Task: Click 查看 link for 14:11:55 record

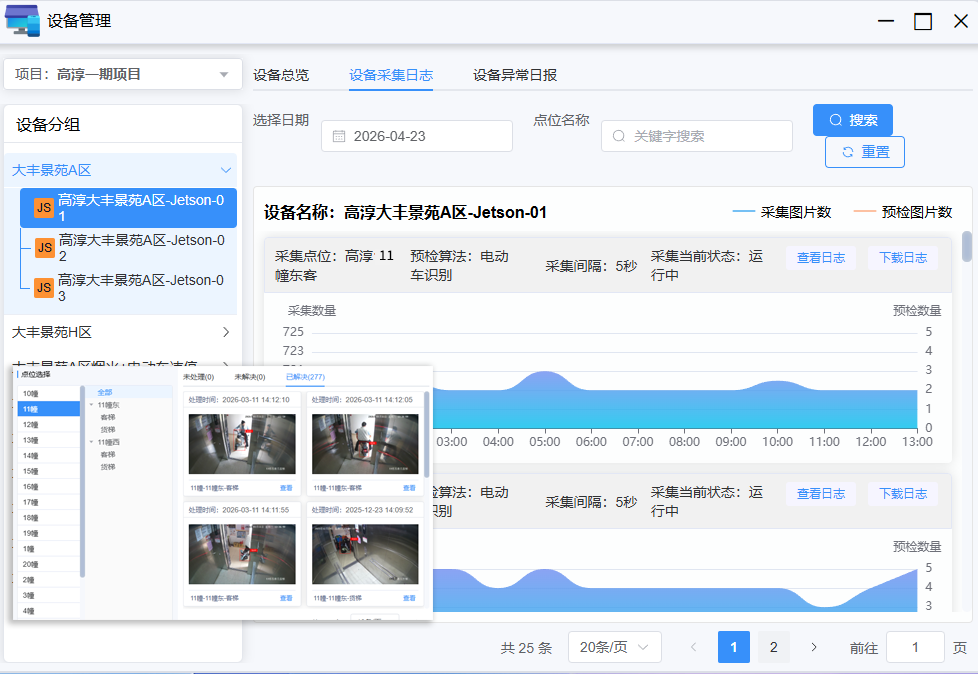Action: tap(286, 598)
